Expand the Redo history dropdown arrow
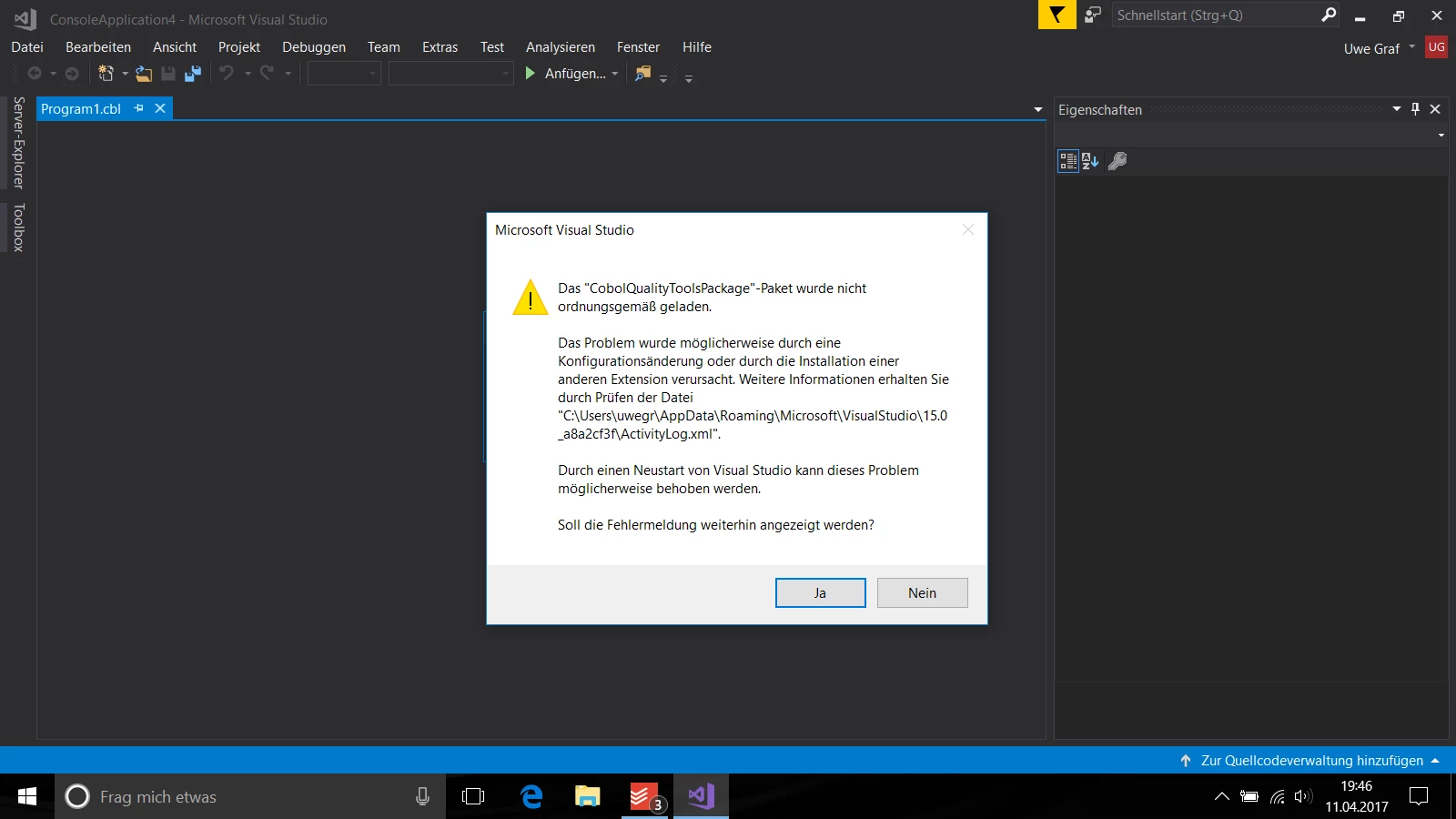 point(288,74)
